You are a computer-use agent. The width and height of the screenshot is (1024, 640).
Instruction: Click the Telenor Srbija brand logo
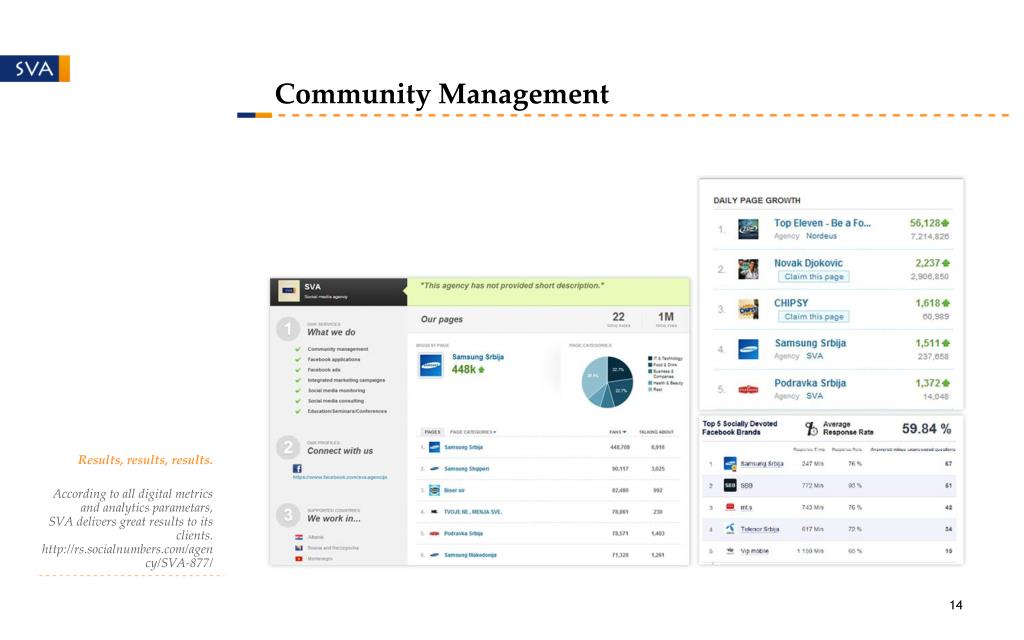point(730,528)
